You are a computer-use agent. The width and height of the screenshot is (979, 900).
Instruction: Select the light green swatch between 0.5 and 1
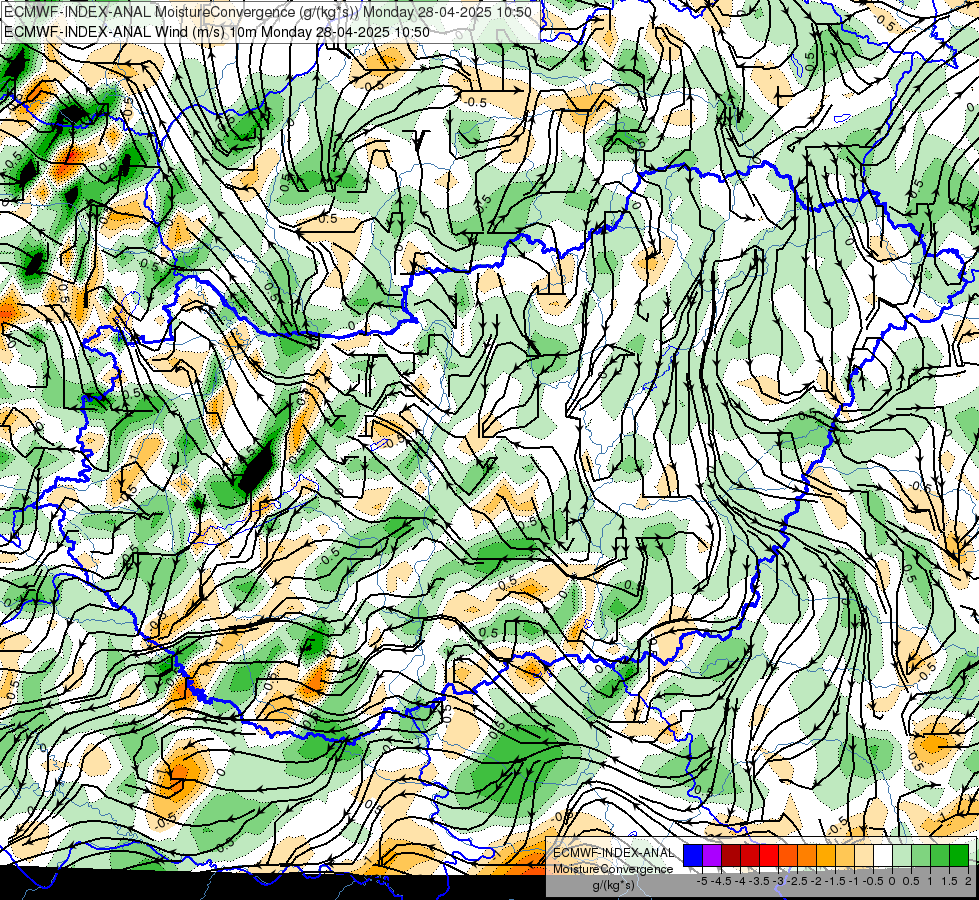point(921,856)
